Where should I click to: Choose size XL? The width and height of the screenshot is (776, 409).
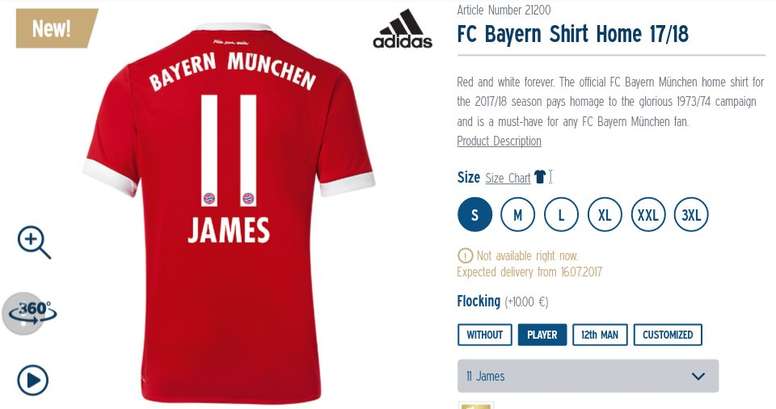click(605, 214)
